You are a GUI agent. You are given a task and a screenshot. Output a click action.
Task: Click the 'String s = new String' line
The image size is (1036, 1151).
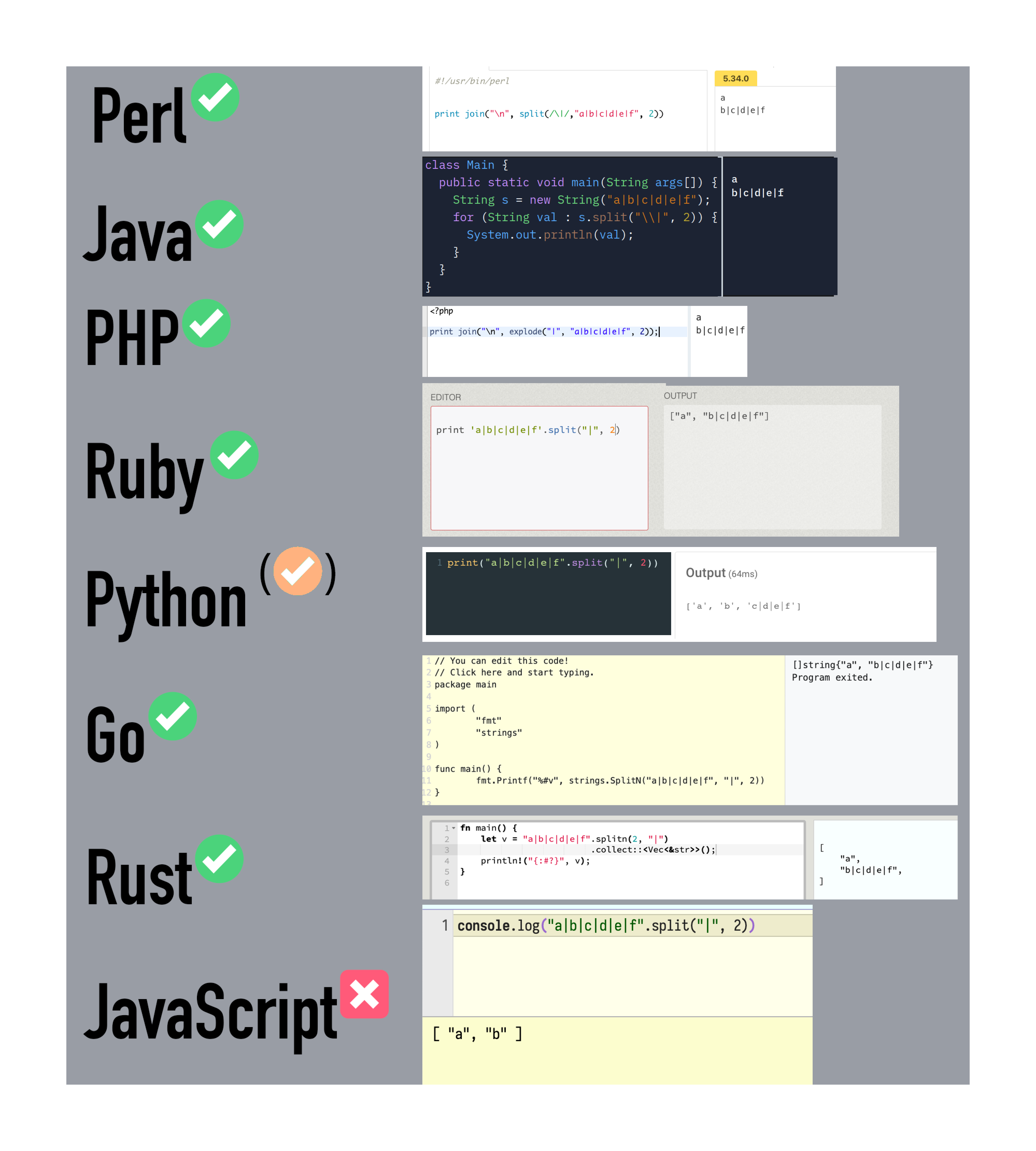click(581, 200)
